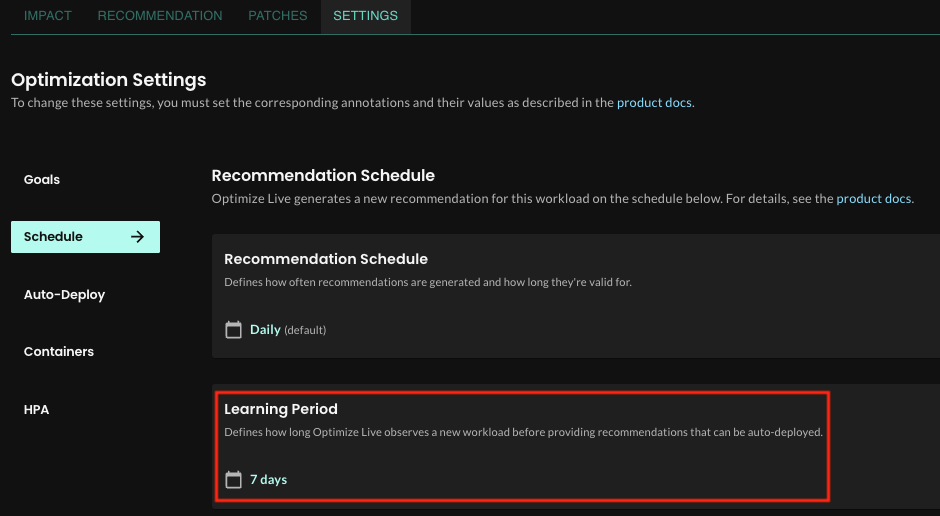Click the calendar icon beside Daily
The image size is (940, 516).
[x=233, y=330]
